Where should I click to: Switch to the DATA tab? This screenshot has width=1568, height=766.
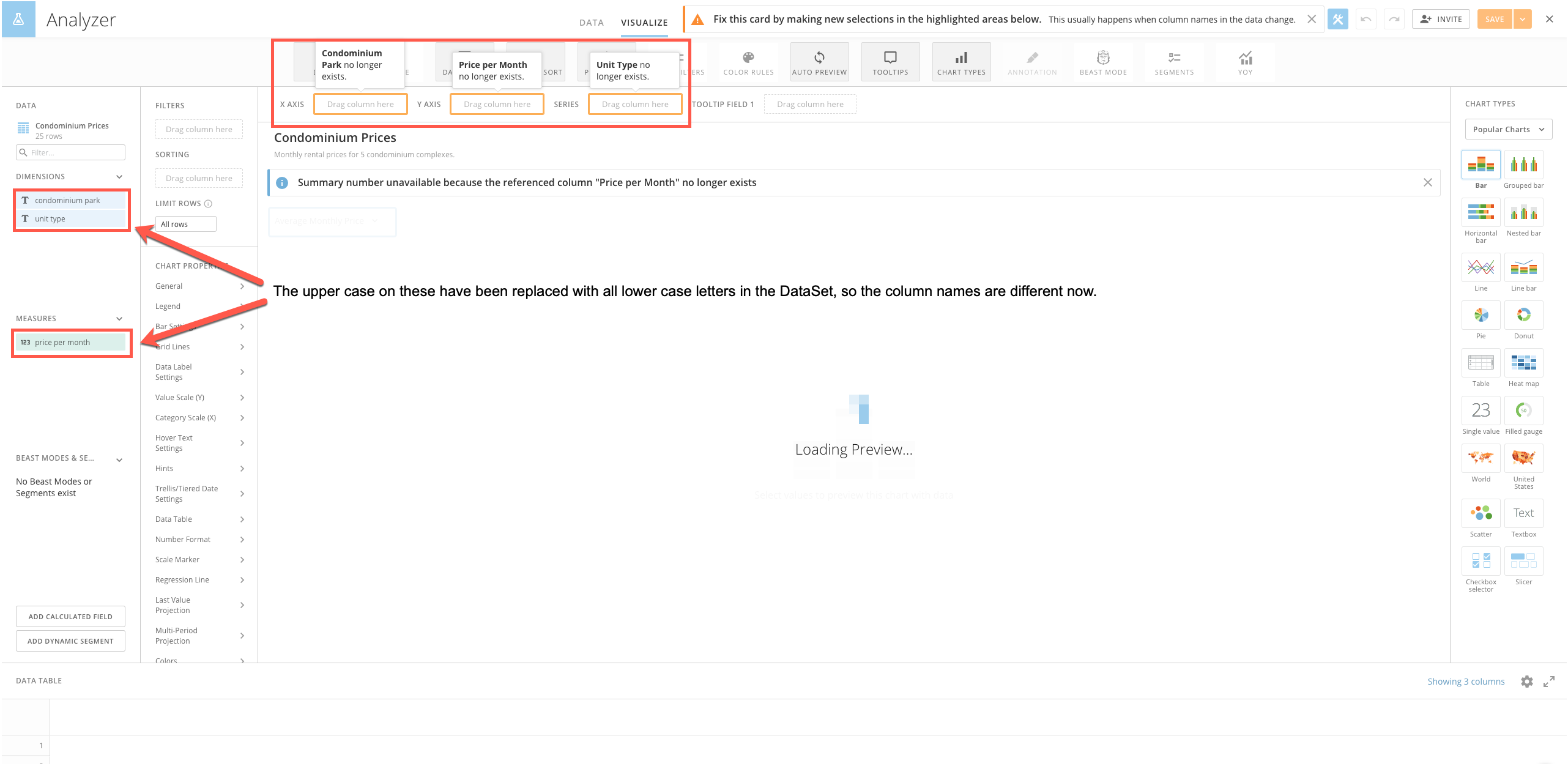(591, 23)
